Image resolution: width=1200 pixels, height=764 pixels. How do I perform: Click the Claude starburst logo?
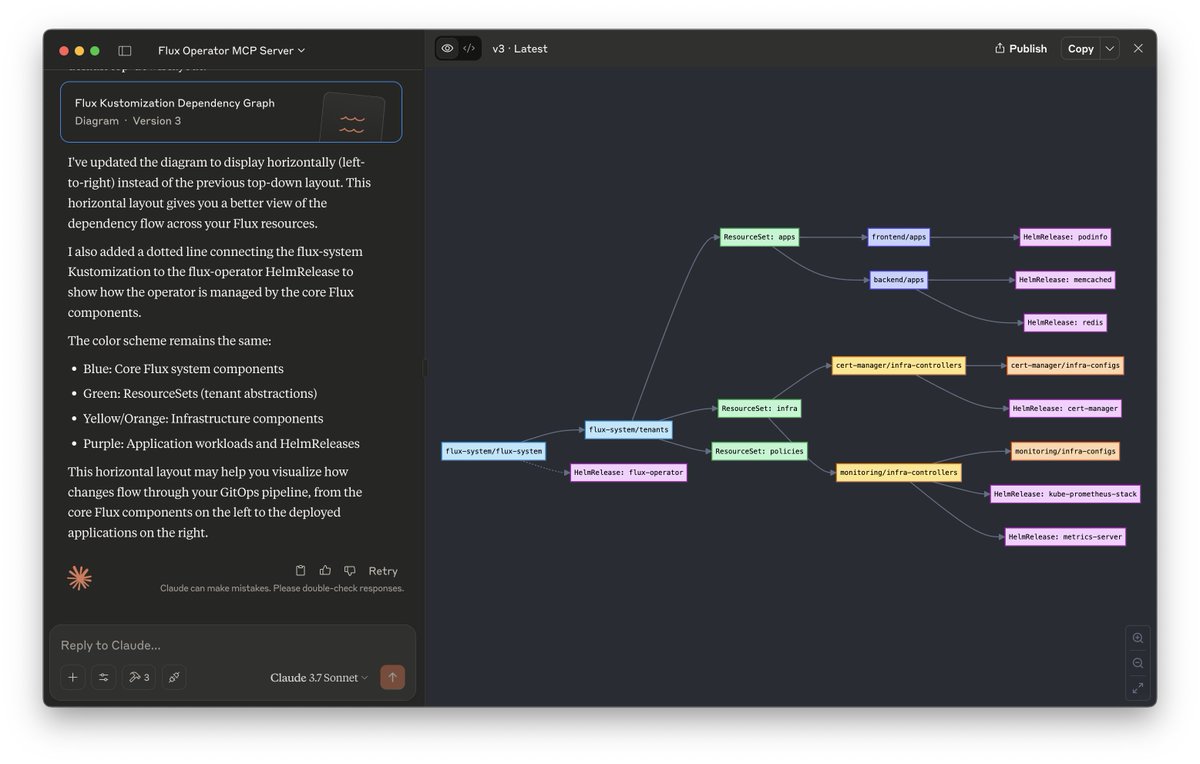[79, 578]
